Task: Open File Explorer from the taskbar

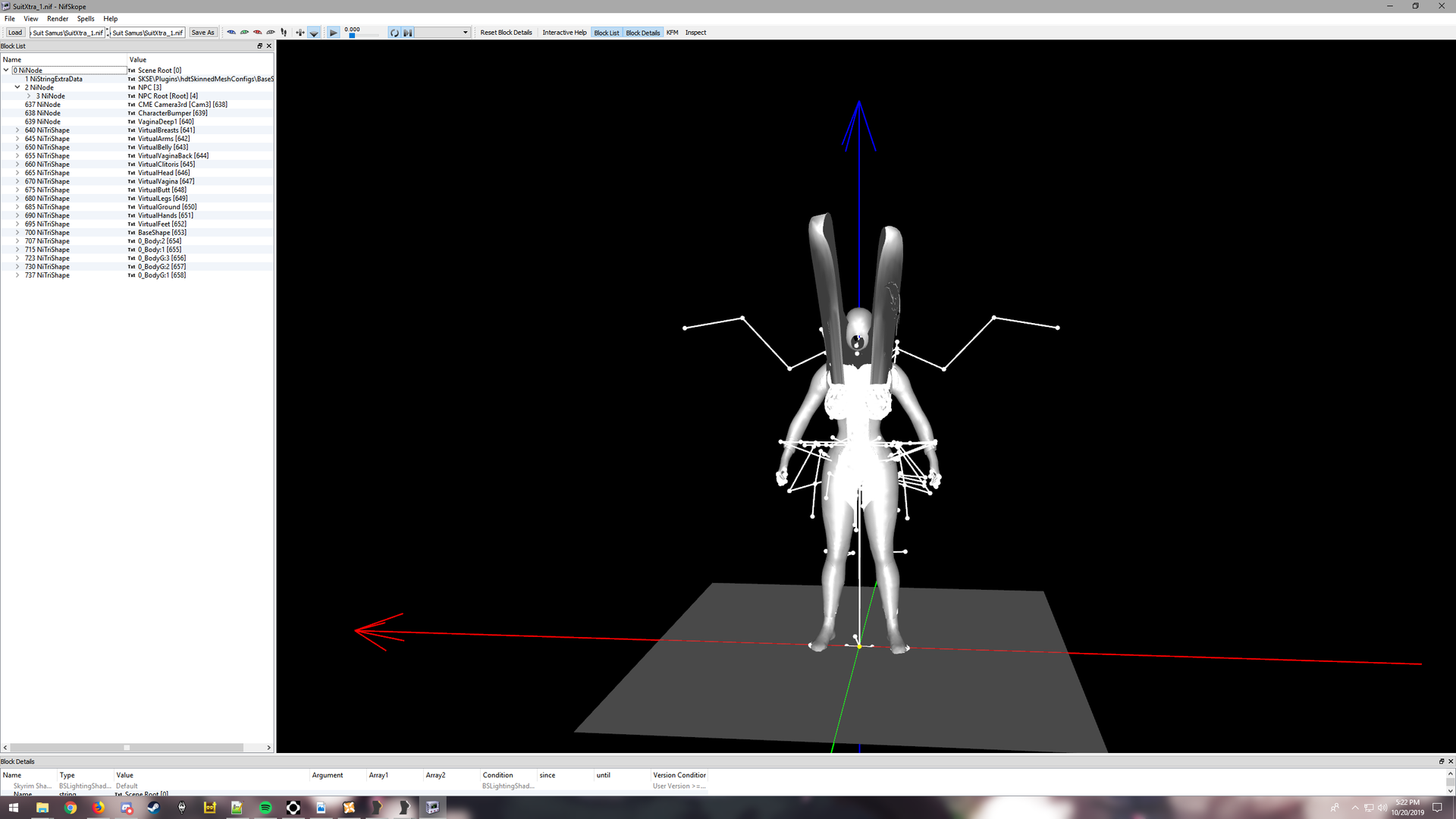Action: (x=42, y=808)
